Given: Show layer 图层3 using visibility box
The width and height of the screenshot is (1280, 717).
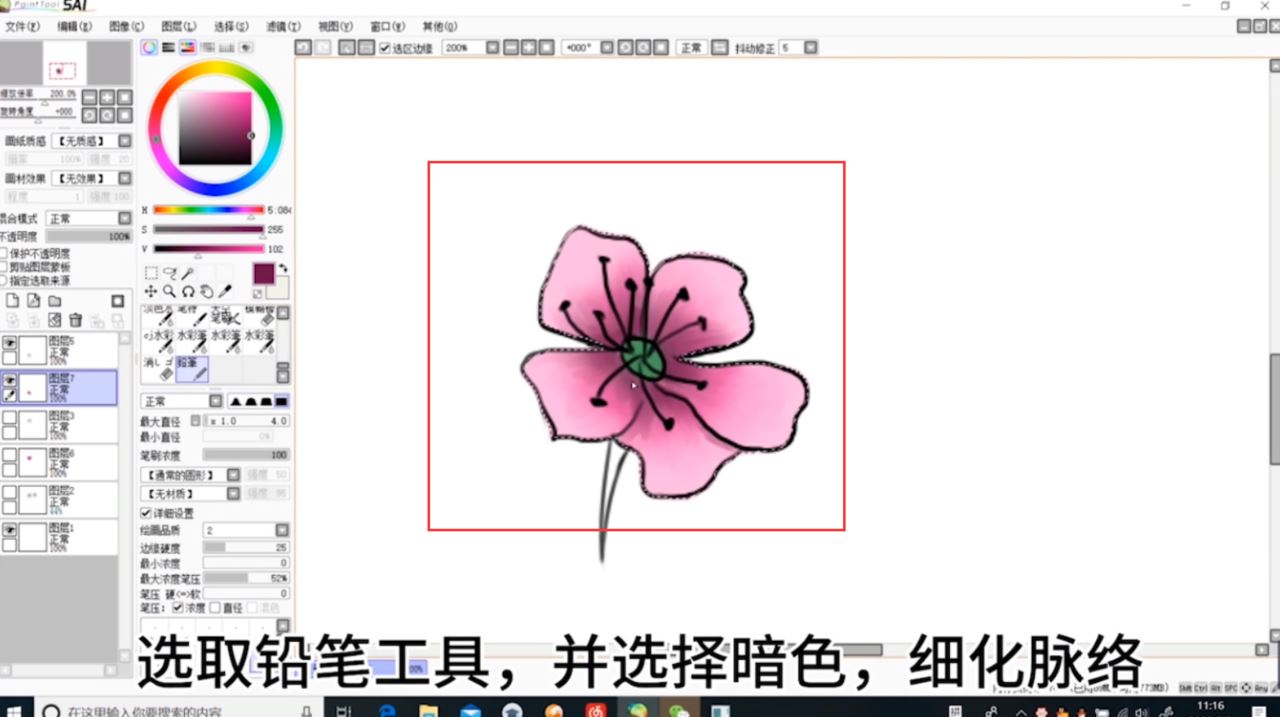Looking at the screenshot, I should click(9, 417).
